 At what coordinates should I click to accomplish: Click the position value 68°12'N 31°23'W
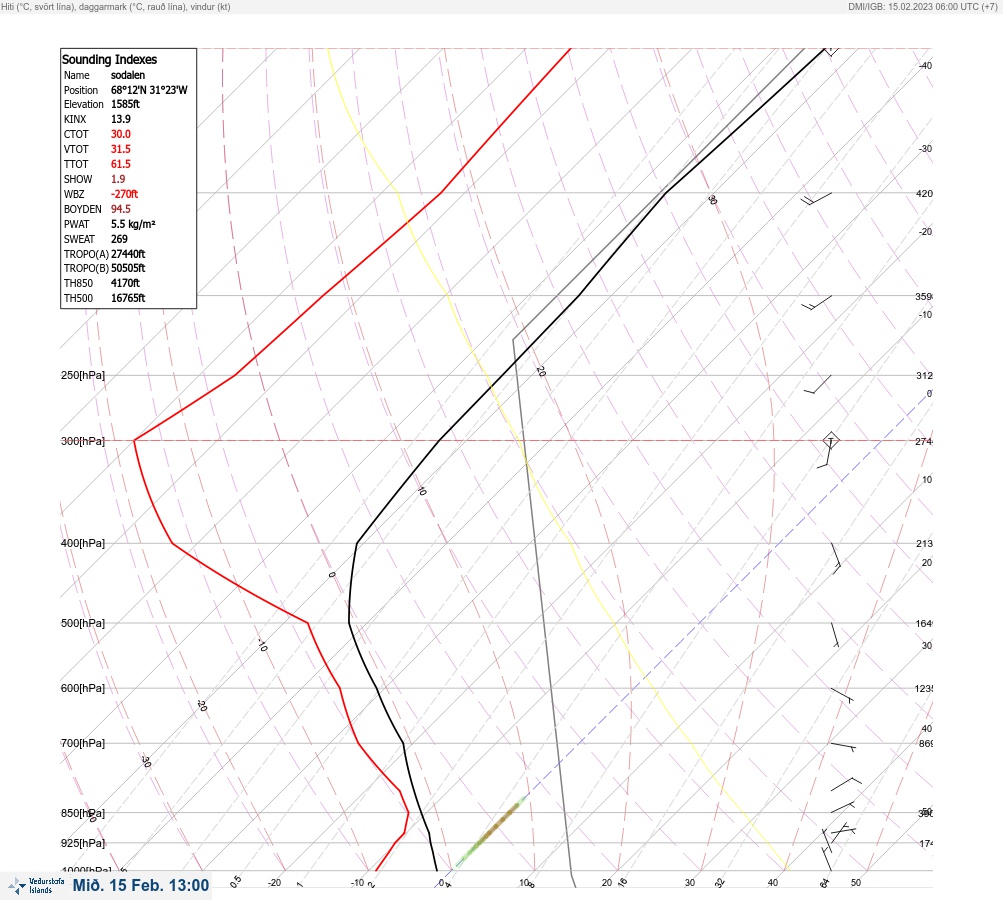tap(149, 90)
